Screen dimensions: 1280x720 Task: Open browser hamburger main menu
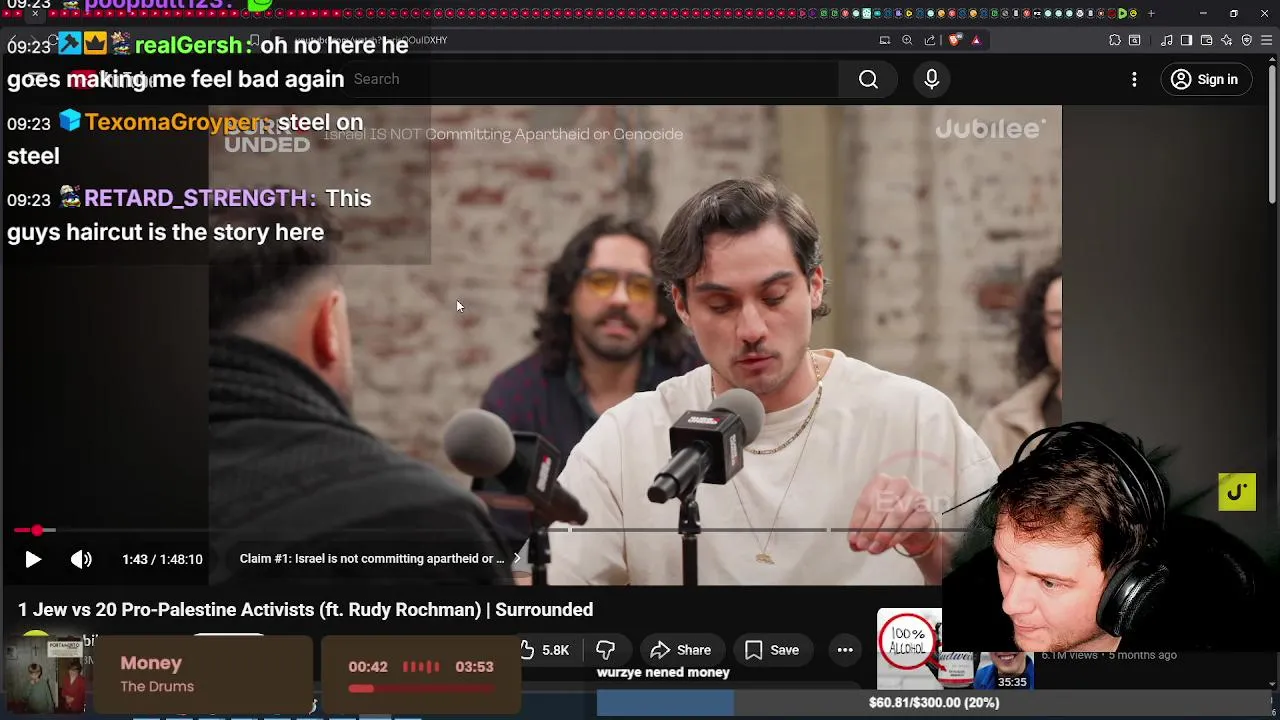click(1267, 40)
